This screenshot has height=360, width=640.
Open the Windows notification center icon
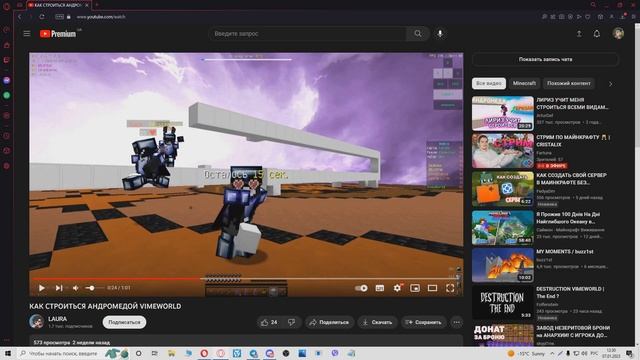click(630, 353)
